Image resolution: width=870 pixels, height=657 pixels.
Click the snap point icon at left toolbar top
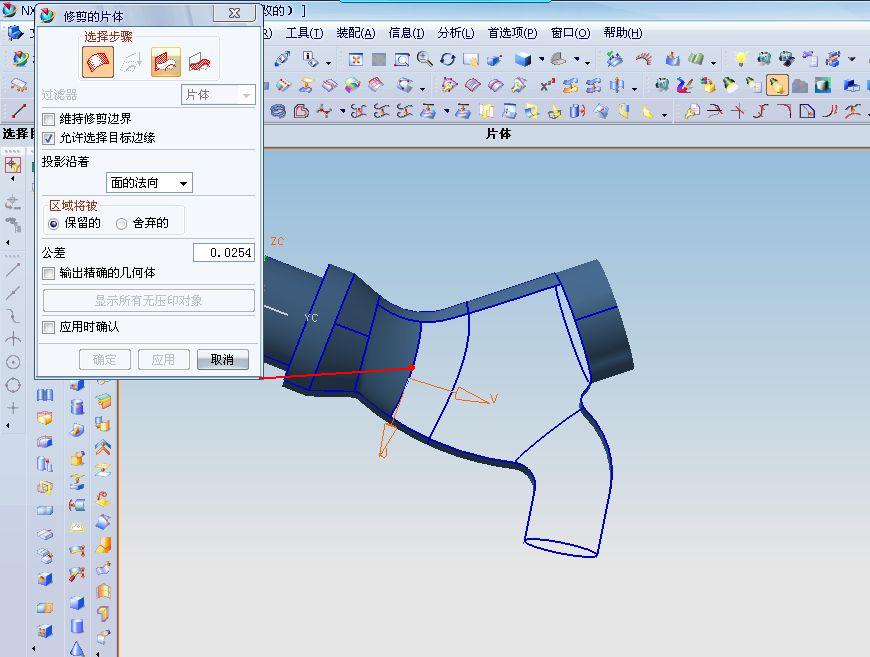[13, 165]
